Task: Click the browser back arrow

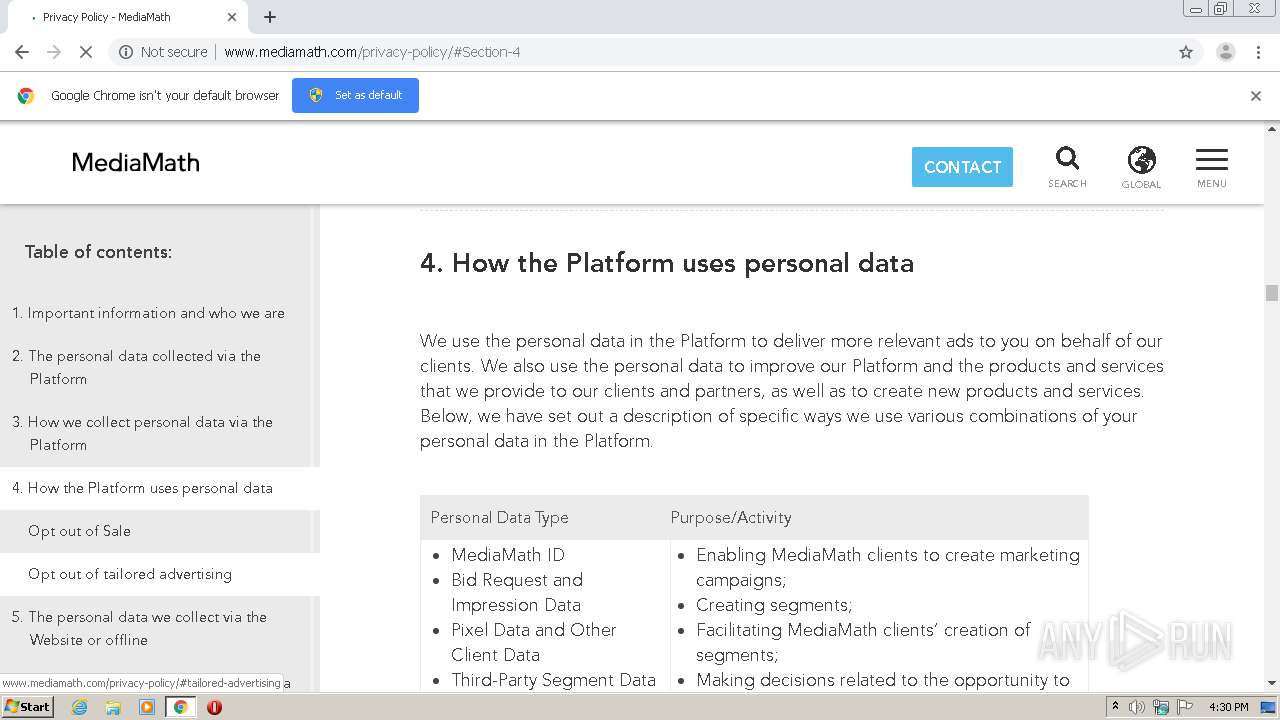Action: (22, 52)
